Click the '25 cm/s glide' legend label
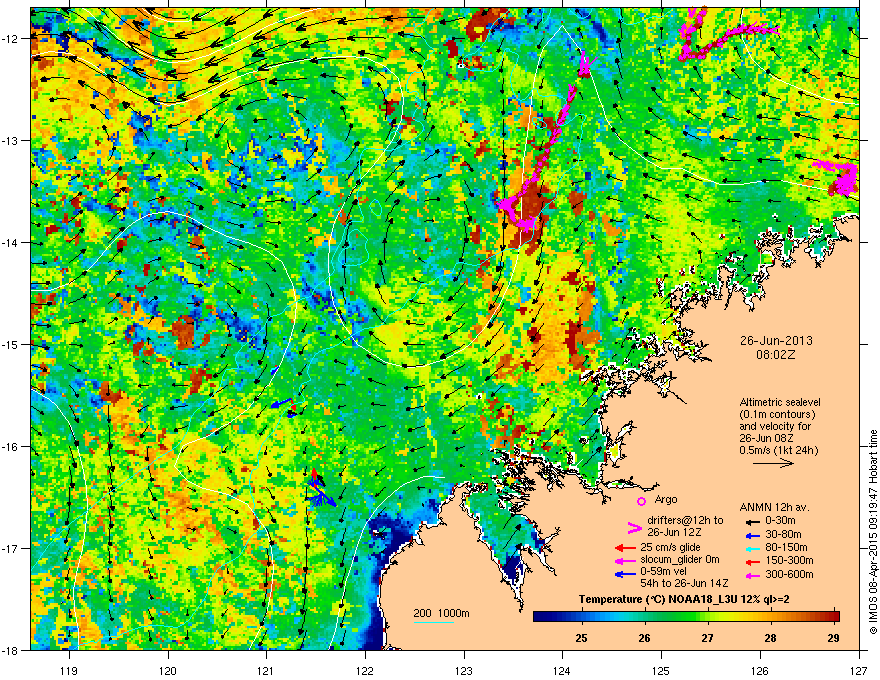This screenshot has width=880, height=680. click(x=670, y=548)
